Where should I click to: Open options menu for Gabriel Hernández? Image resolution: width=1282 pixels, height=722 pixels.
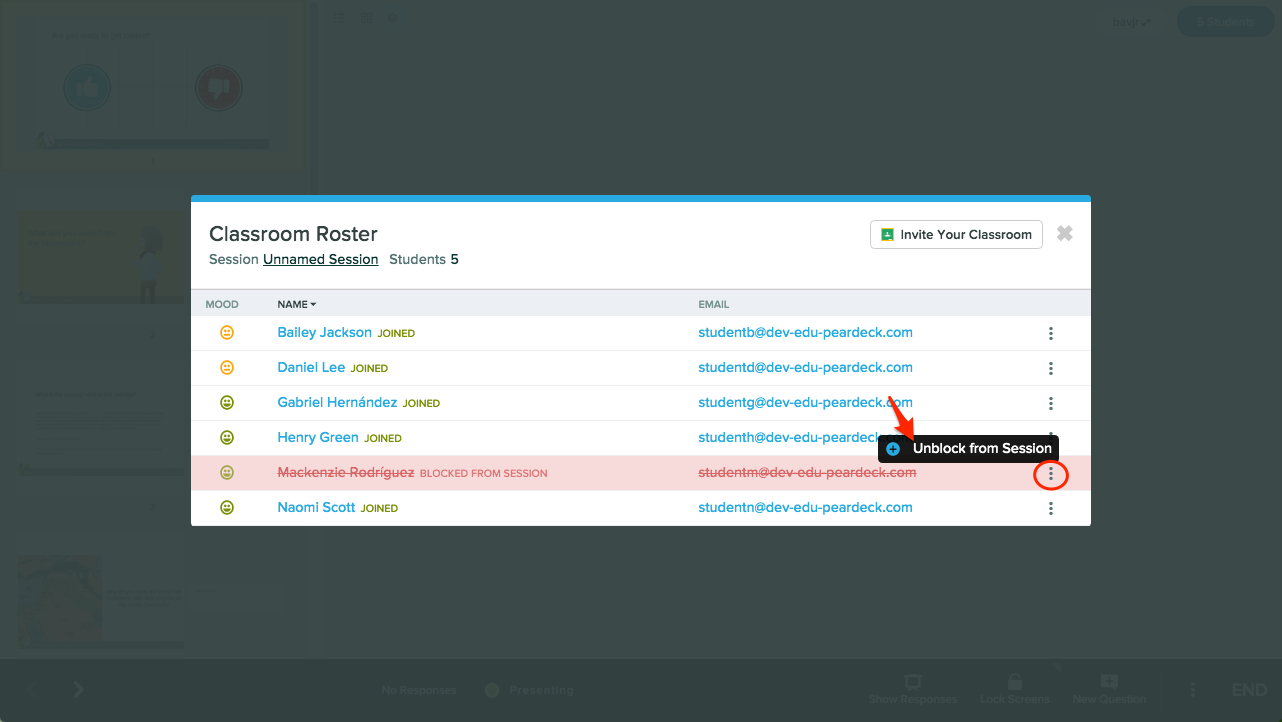(x=1050, y=403)
